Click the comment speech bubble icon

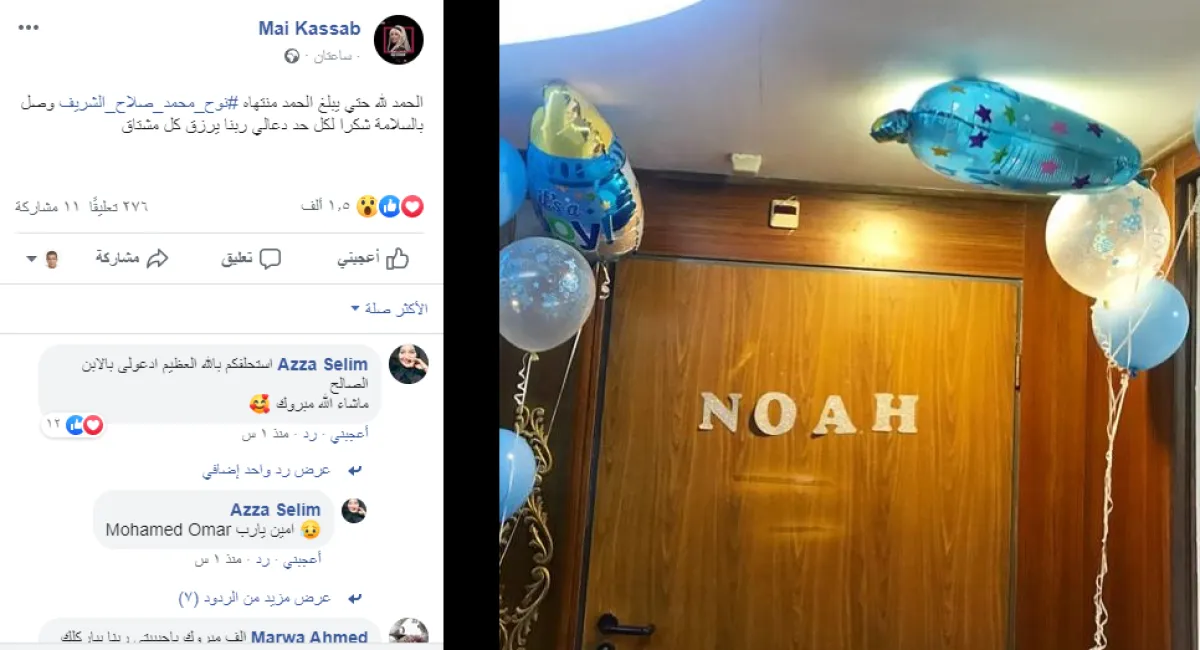(270, 259)
